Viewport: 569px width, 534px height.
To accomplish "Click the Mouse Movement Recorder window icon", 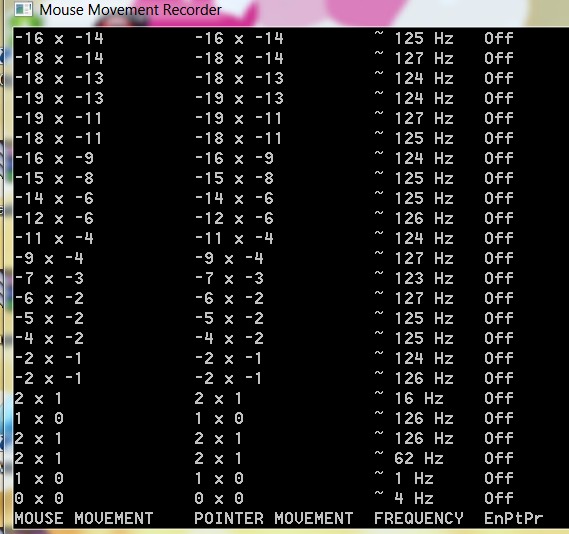I will point(23,9).
